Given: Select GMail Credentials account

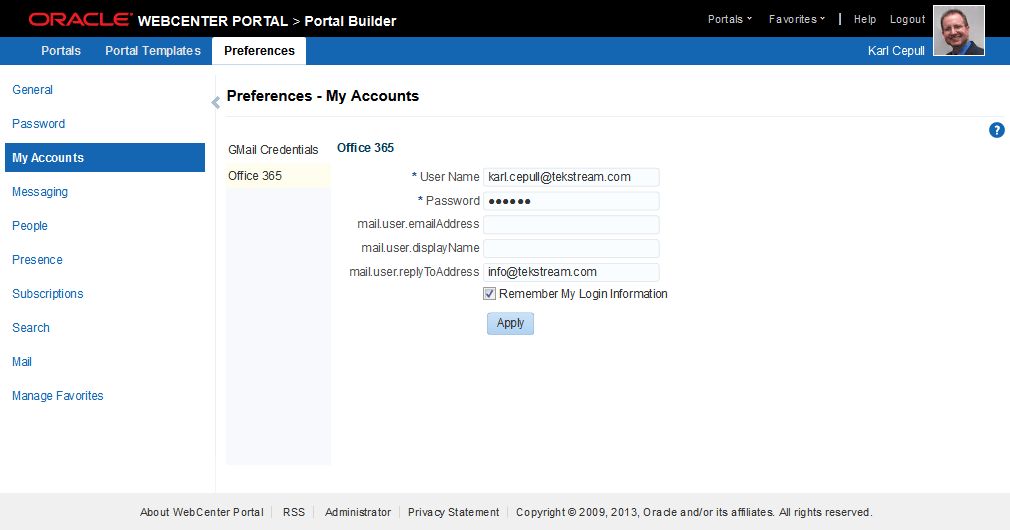Looking at the screenshot, I should pyautogui.click(x=273, y=150).
